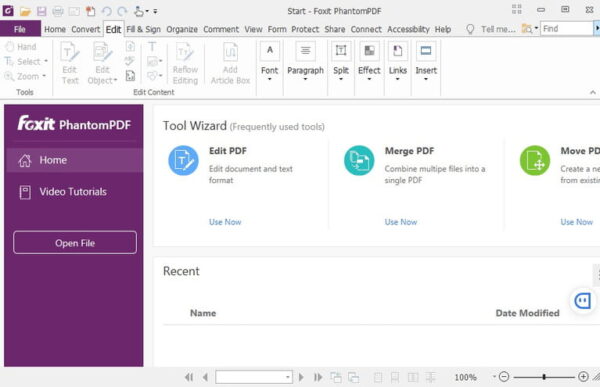Switch to the Comment tab
Image resolution: width=600 pixels, height=387 pixels.
(x=221, y=29)
